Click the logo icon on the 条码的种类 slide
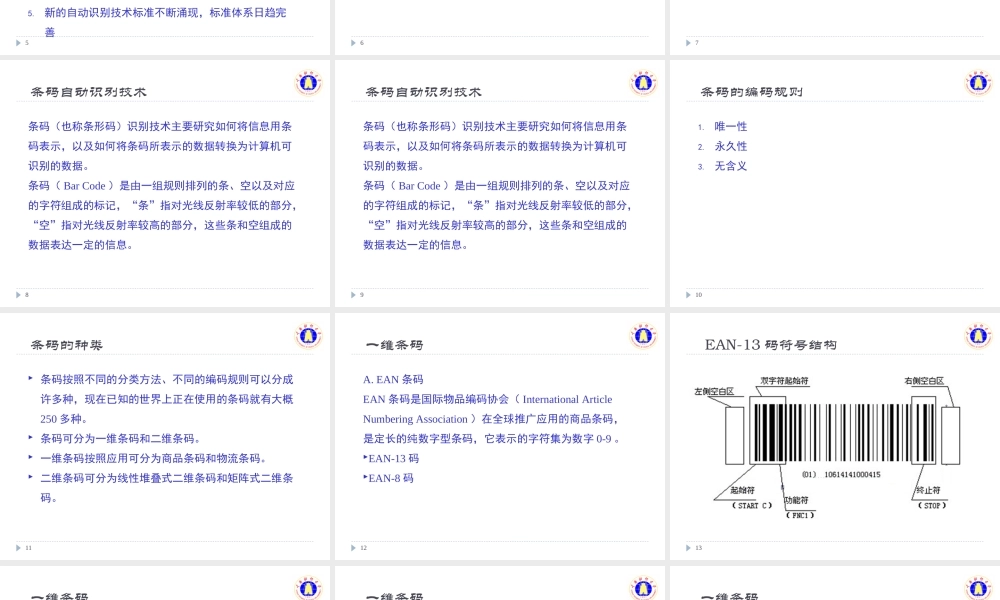Image resolution: width=1000 pixels, height=600 pixels. point(308,336)
